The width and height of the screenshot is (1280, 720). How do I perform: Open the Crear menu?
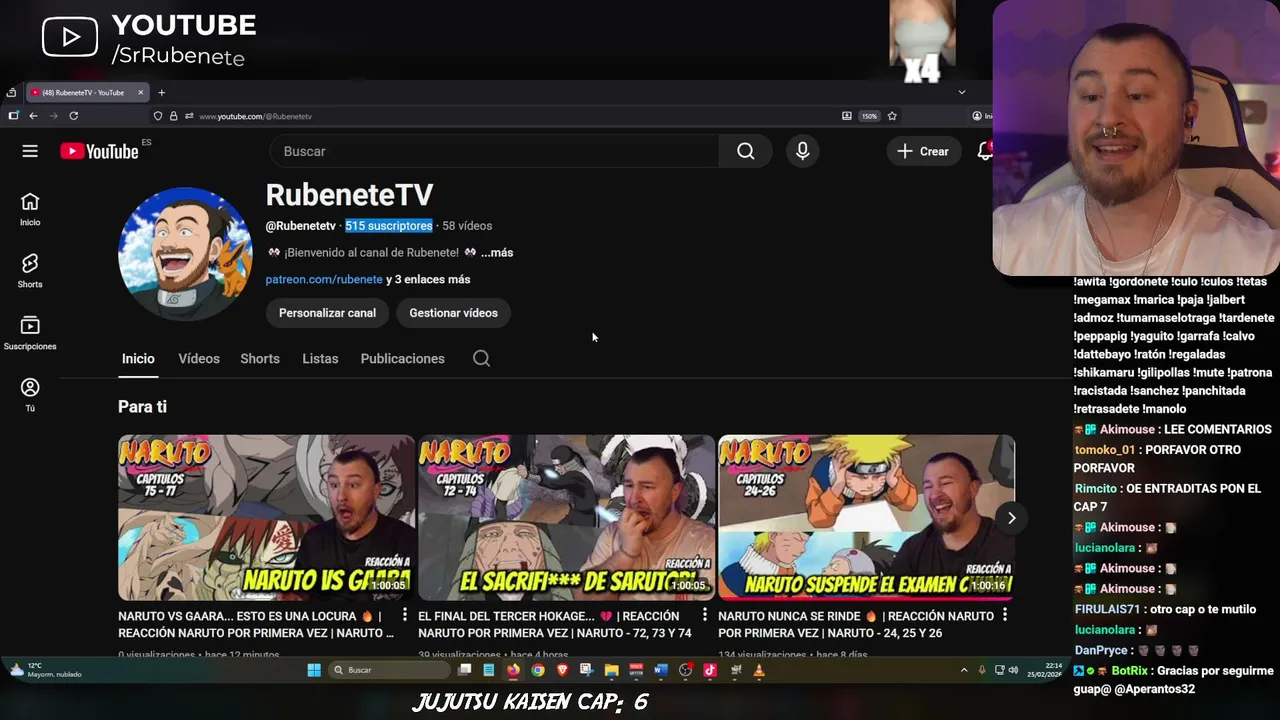tap(922, 151)
